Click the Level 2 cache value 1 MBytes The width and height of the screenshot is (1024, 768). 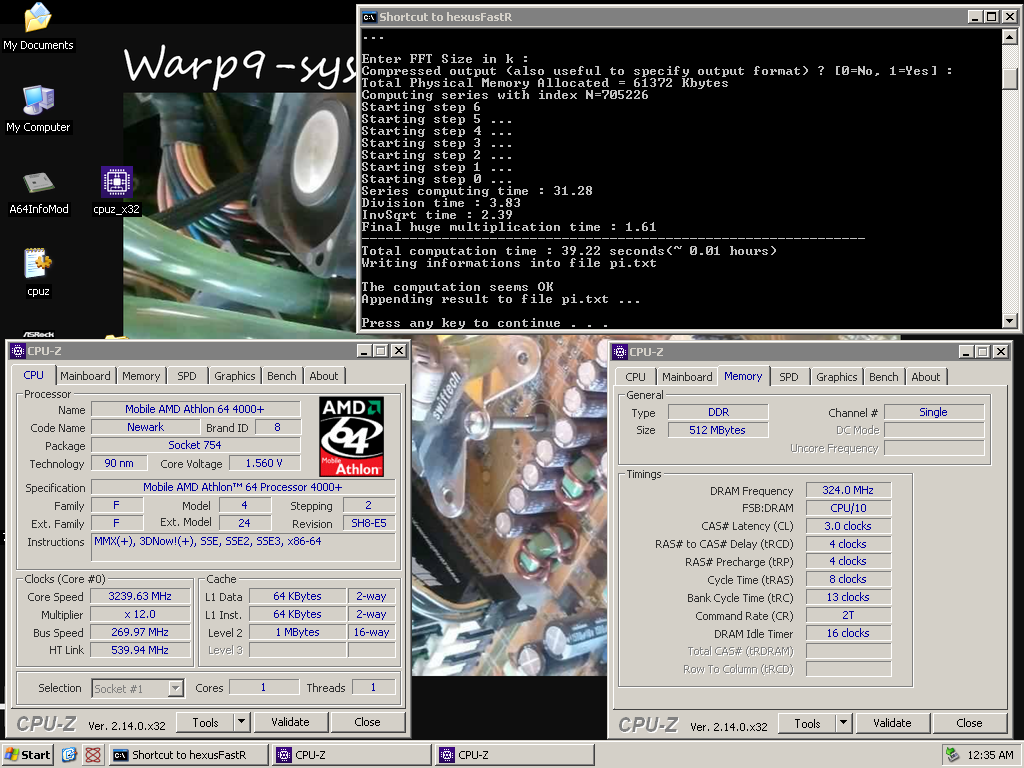point(297,632)
